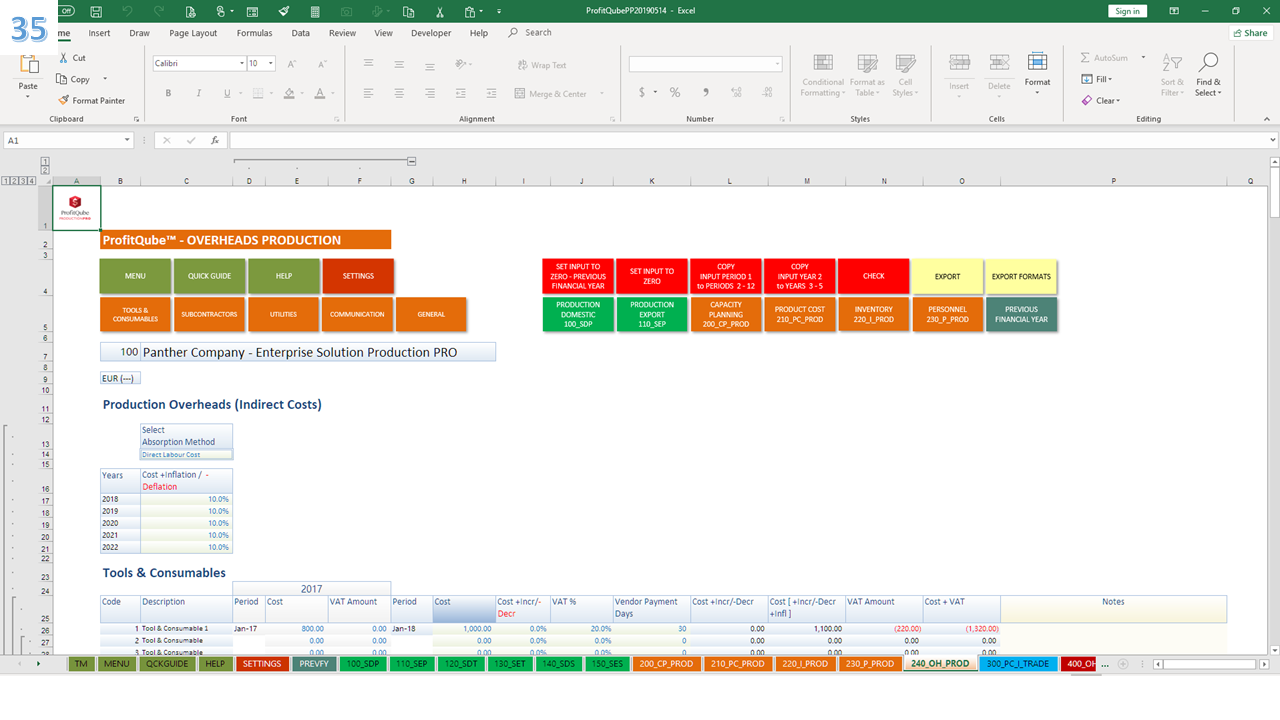This screenshot has height=720, width=1280.
Task: Apply Bold formatting
Action: coord(168,93)
